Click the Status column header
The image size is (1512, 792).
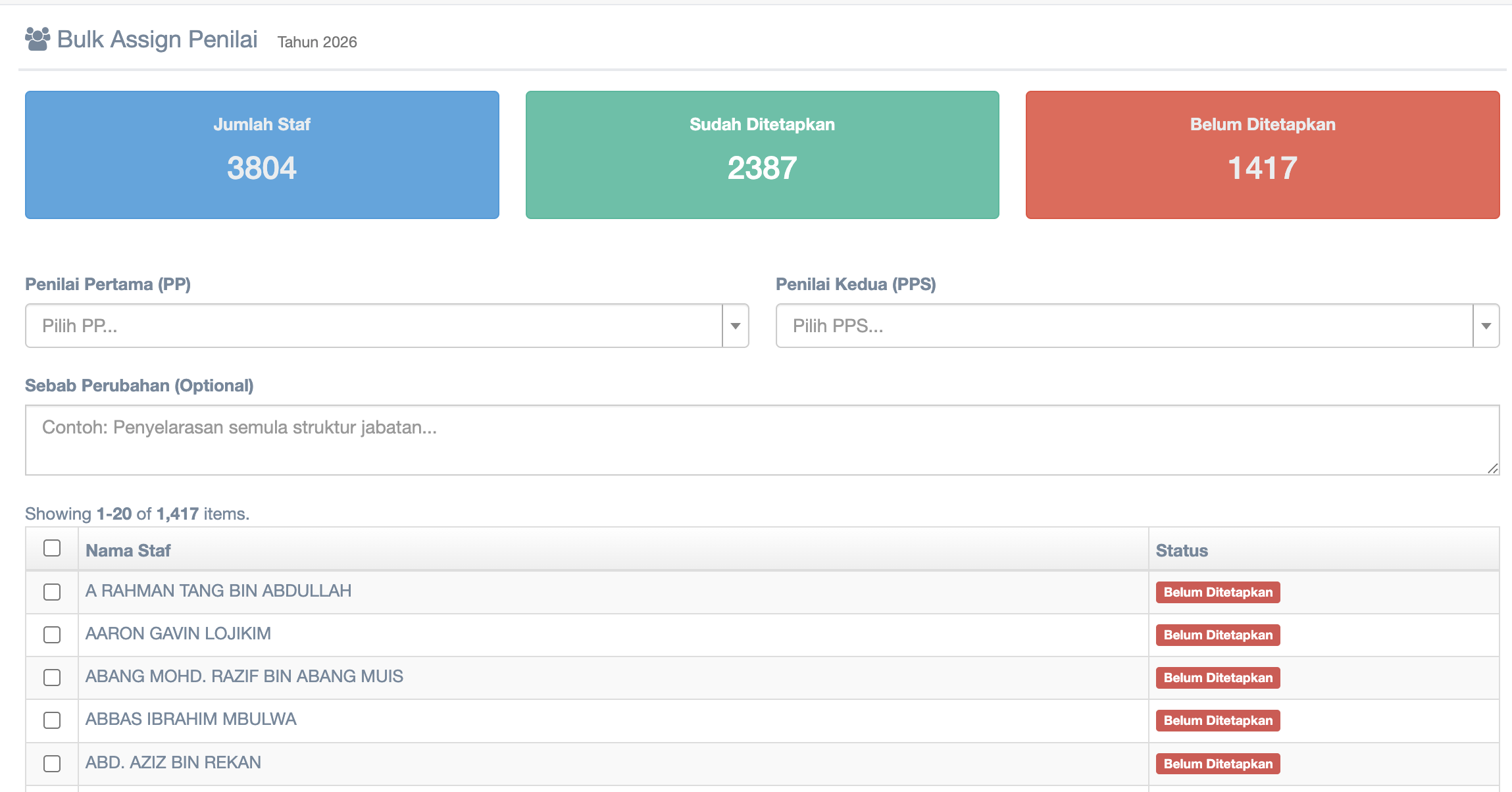1182,551
